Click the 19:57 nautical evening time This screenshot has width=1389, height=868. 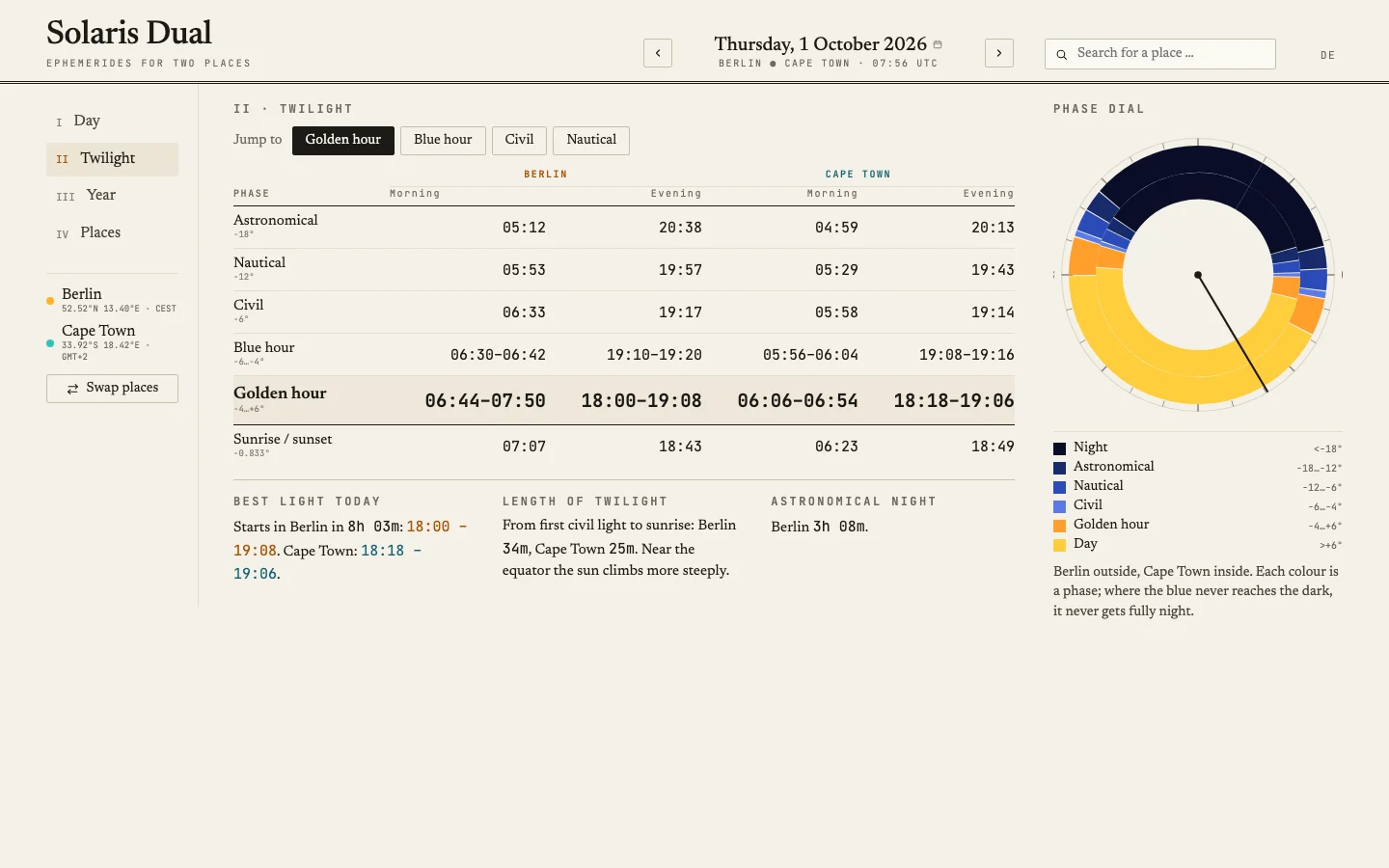[680, 270]
